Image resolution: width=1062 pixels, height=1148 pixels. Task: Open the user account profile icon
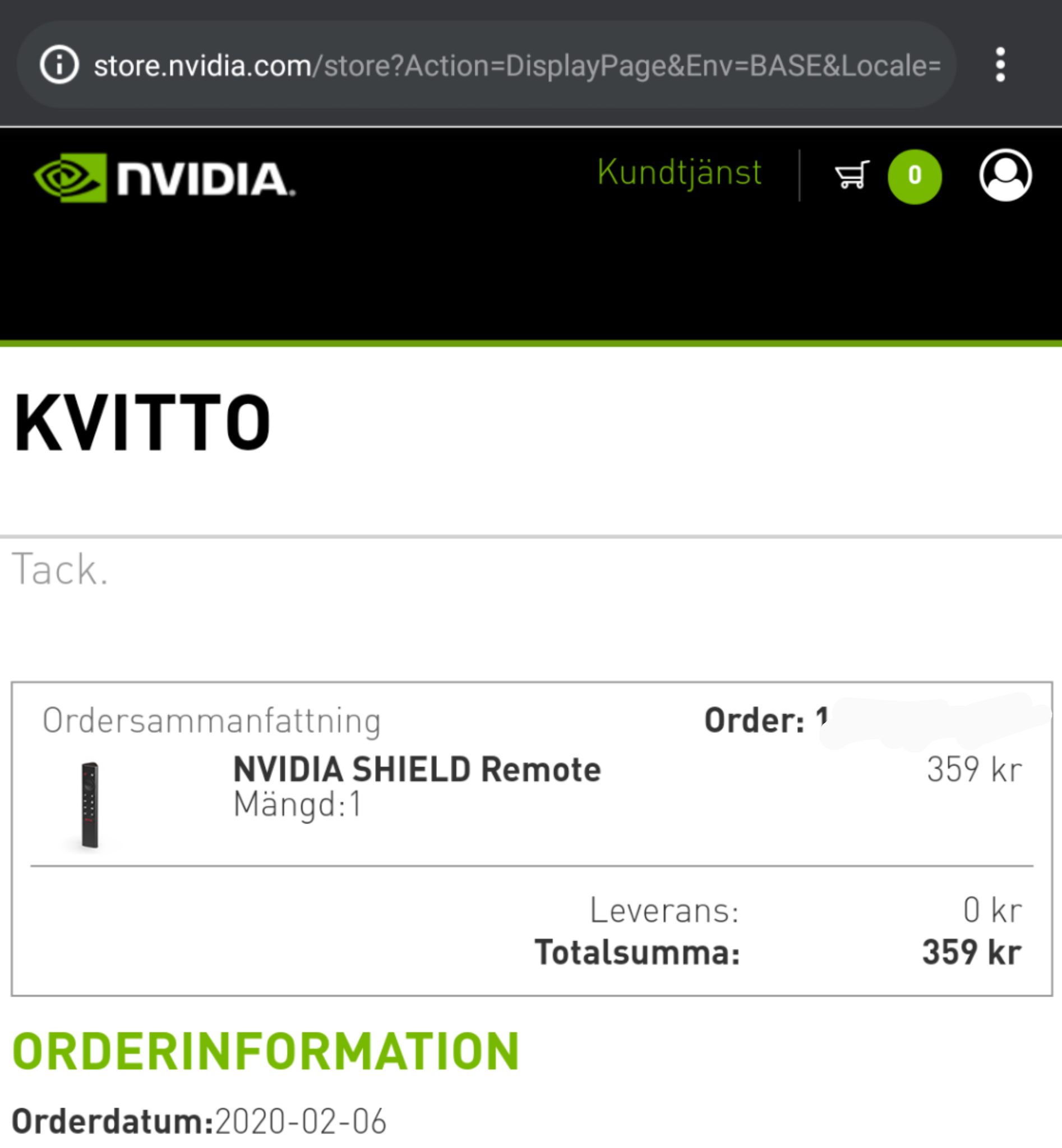coord(1005,175)
